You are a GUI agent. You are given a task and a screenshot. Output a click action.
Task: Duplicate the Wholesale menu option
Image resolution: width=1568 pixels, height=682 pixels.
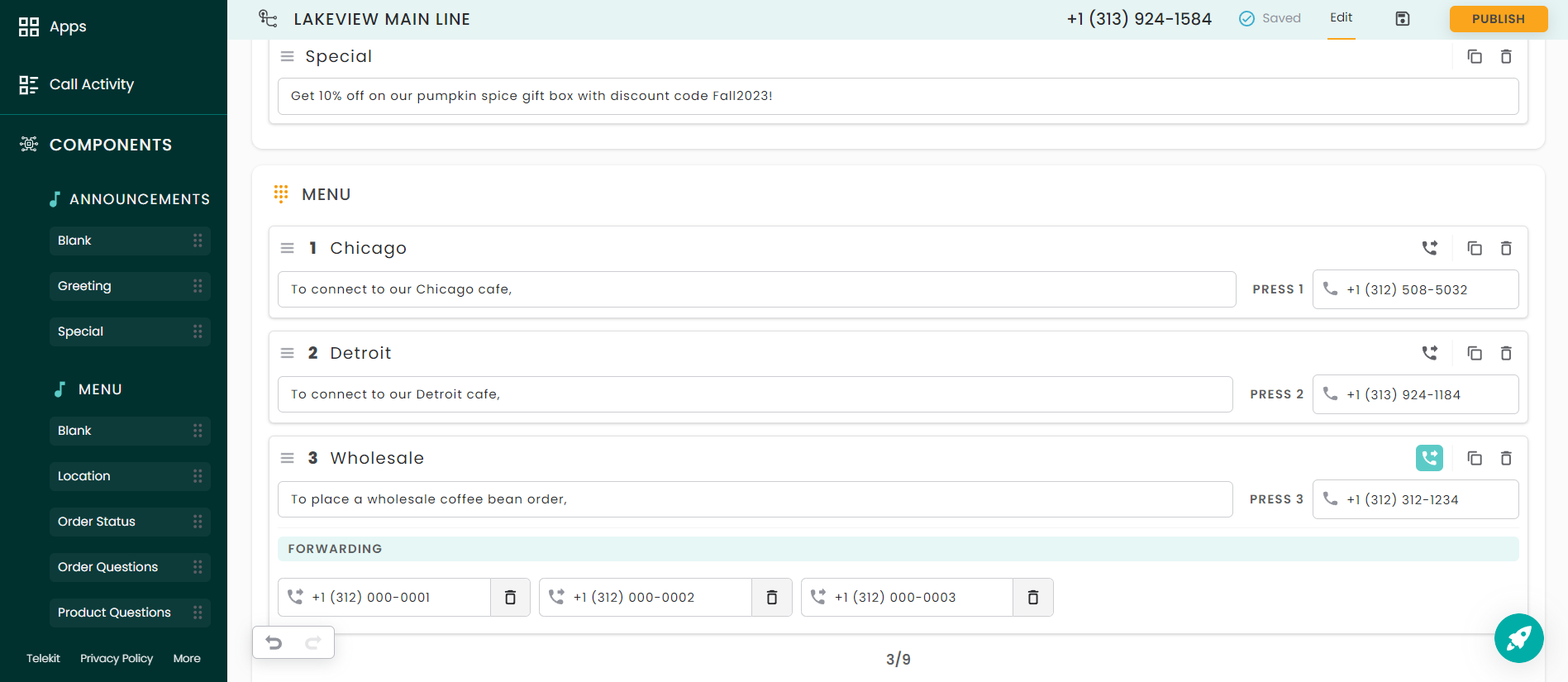1475,458
